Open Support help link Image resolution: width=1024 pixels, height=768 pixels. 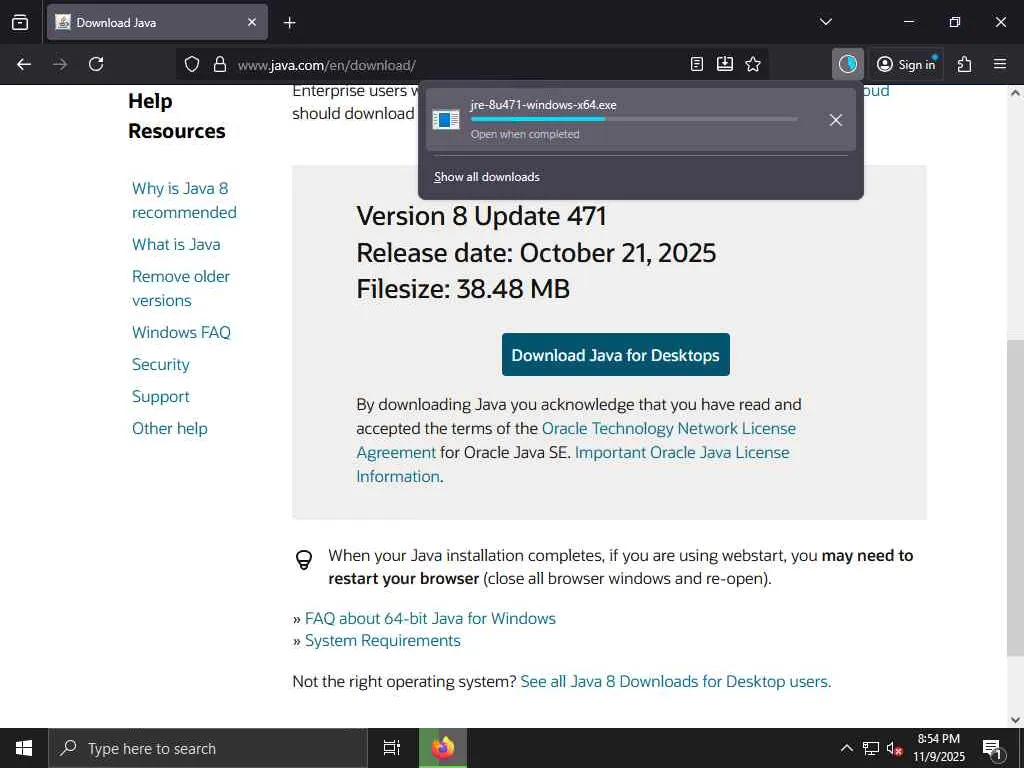[161, 396]
